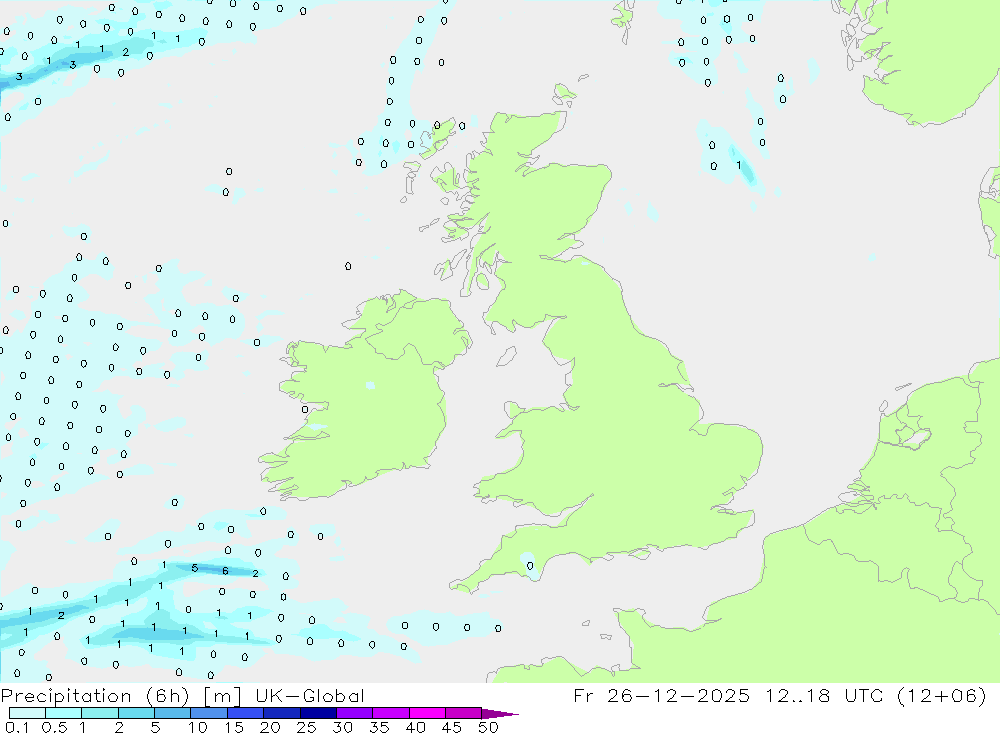Pick the 0.5–1 legend color swatch
1000x733 pixels.
tap(64, 713)
